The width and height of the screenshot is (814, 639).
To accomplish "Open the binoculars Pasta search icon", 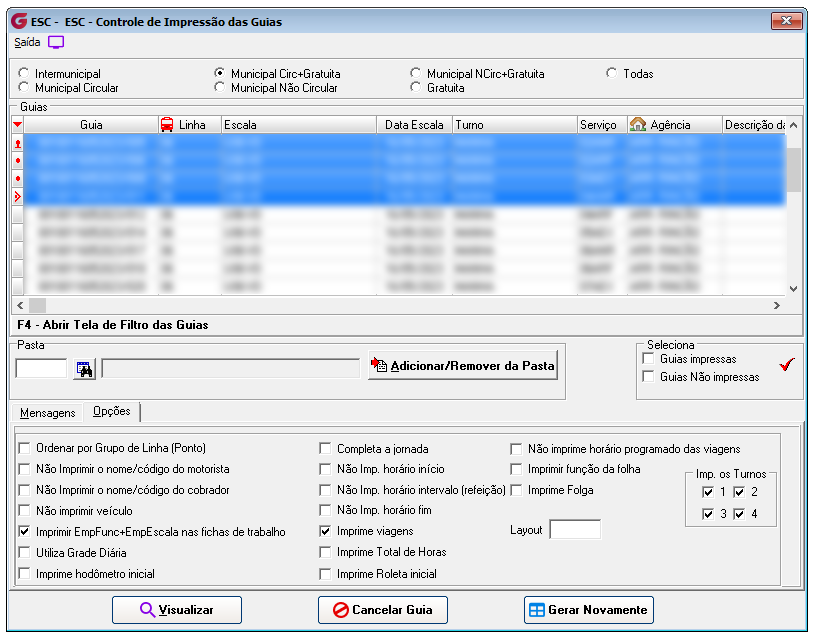I will click(x=85, y=369).
